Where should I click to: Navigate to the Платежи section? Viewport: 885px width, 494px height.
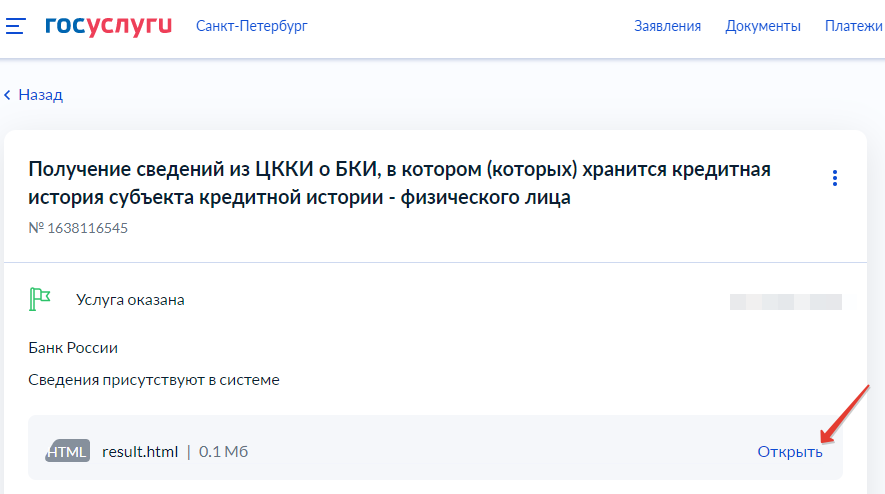coord(853,26)
